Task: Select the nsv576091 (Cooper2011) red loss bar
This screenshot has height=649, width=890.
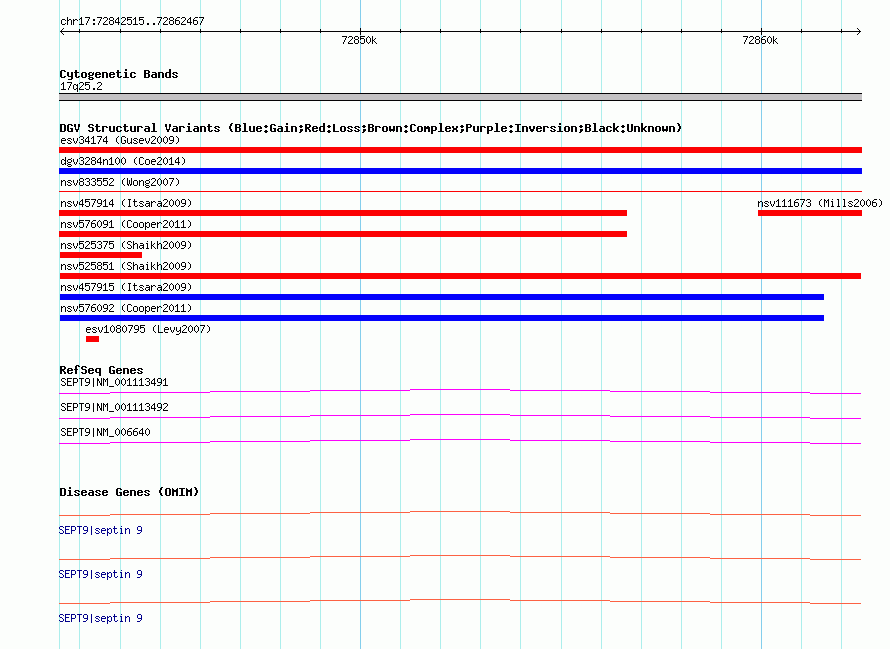Action: tap(343, 234)
